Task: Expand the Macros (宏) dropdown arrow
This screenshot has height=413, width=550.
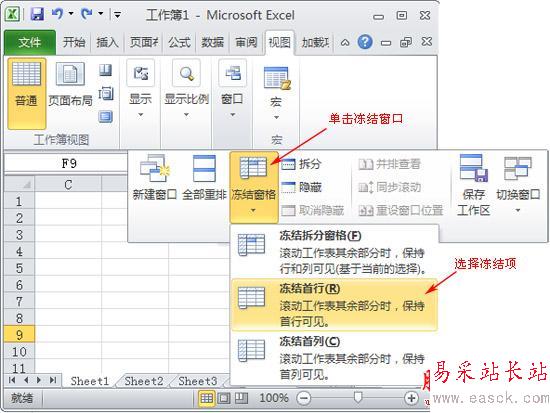Action: tap(276, 118)
